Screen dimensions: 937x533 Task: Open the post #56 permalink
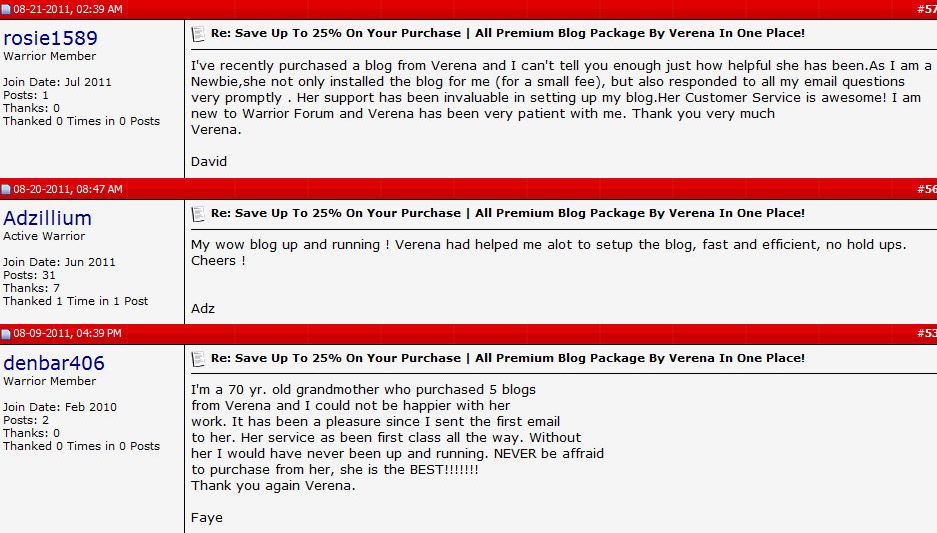(x=927, y=189)
